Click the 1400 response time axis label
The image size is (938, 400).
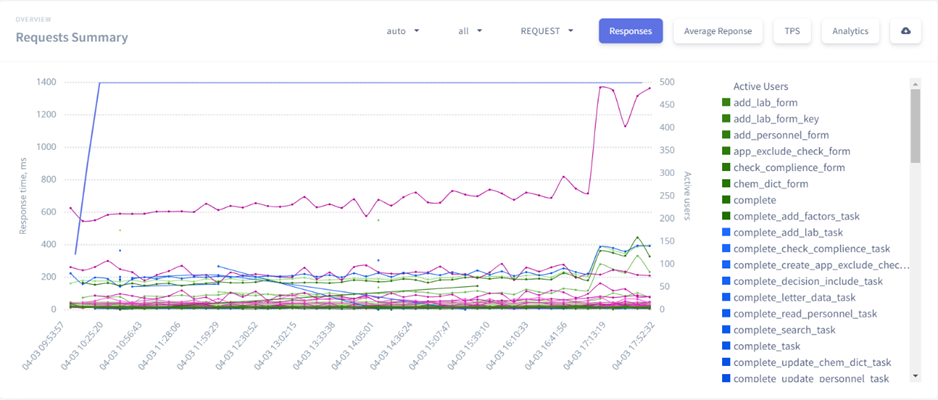click(45, 82)
